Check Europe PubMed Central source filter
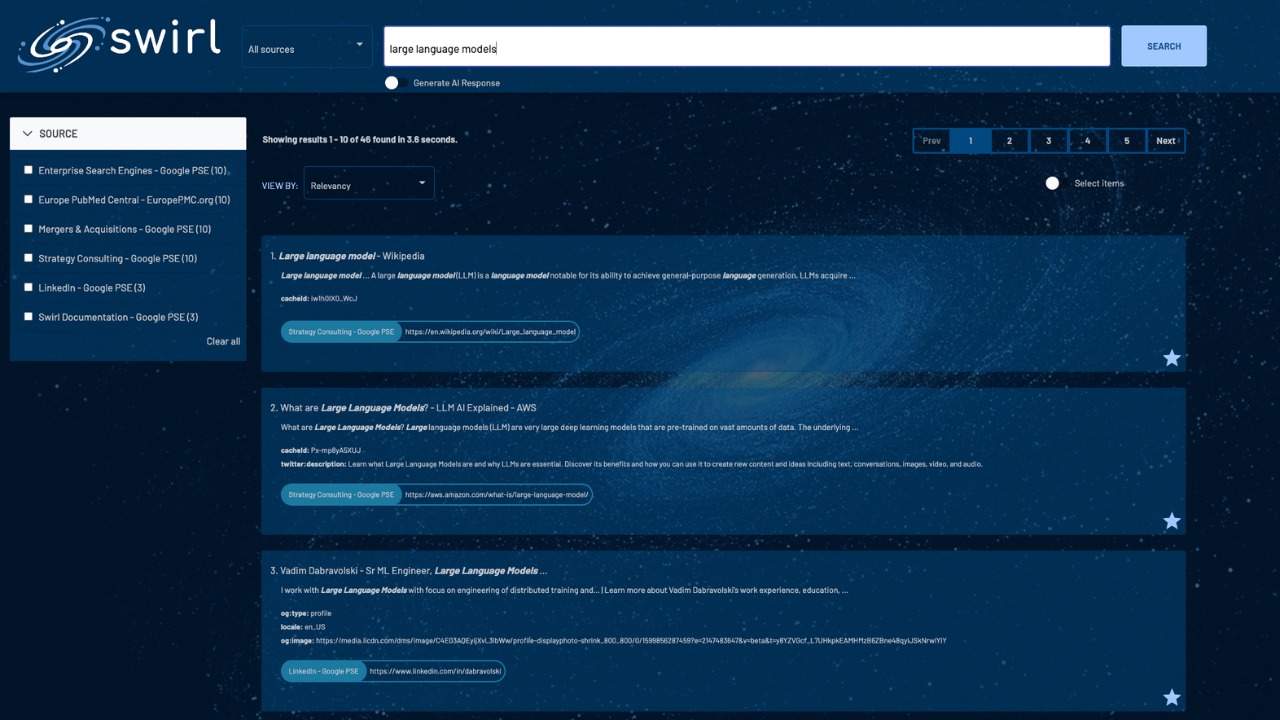This screenshot has width=1280, height=720. [29, 200]
